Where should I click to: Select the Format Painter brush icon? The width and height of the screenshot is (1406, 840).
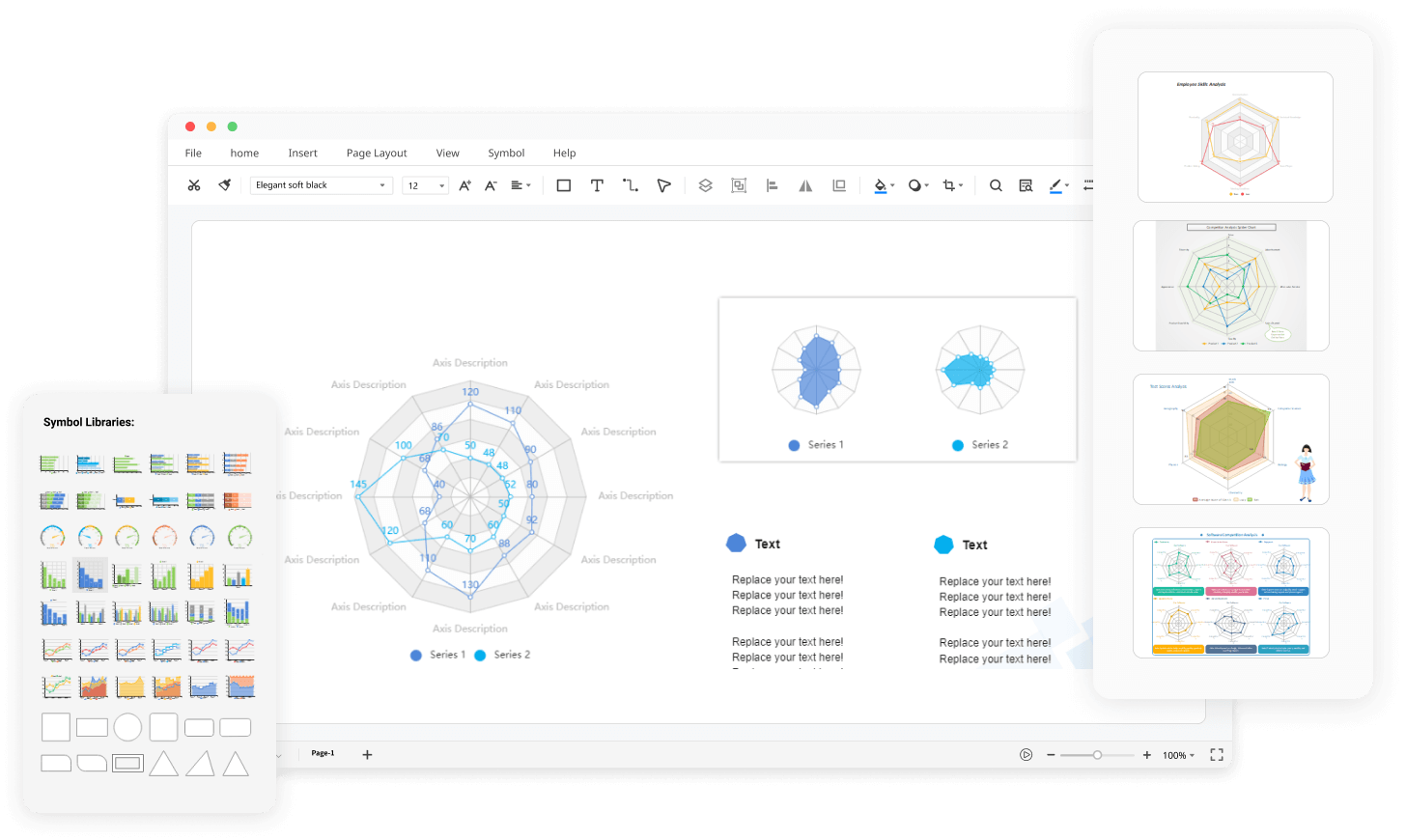225,185
